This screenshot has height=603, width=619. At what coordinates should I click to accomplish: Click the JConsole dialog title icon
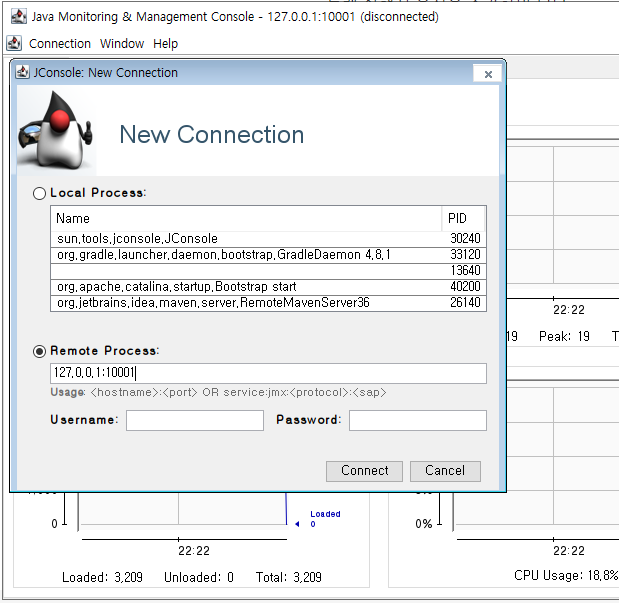(23, 72)
